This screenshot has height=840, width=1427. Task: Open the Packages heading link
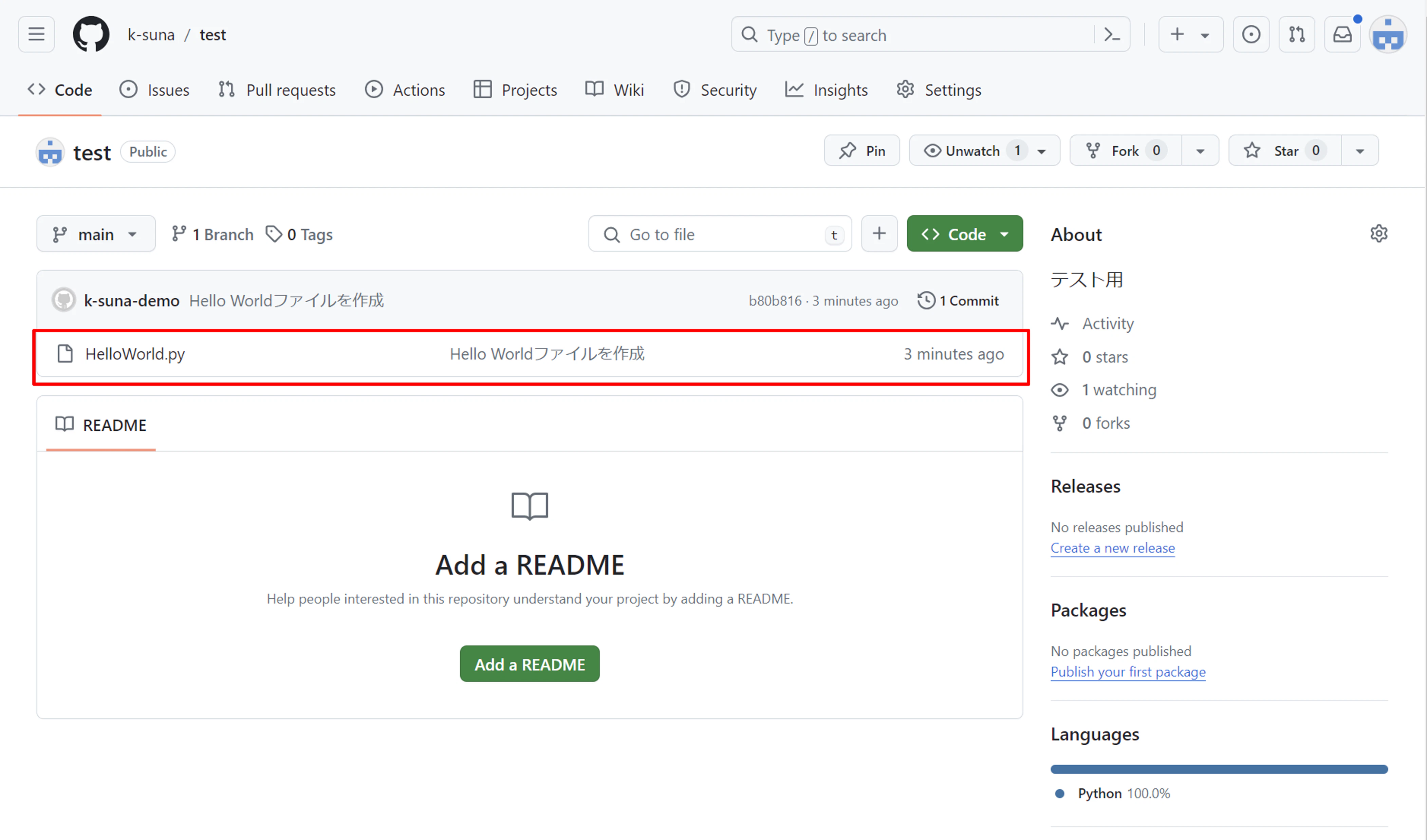[x=1088, y=610]
